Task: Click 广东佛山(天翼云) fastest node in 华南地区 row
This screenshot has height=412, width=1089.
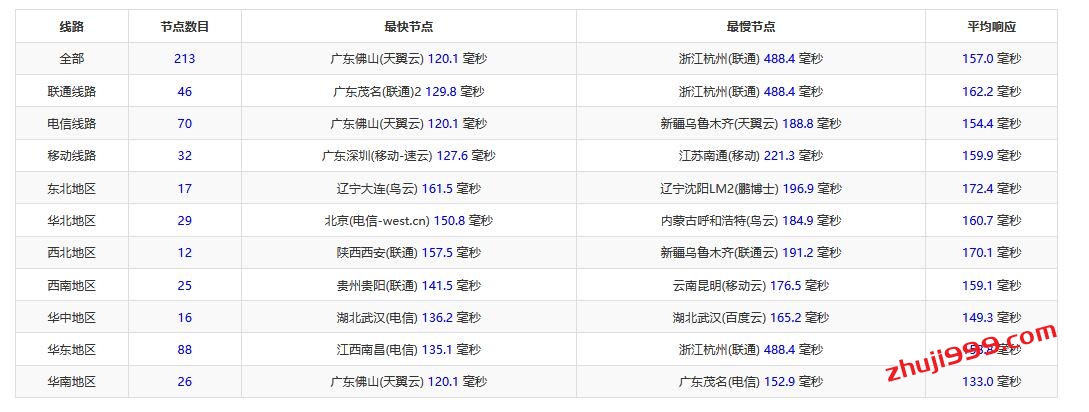Action: [408, 381]
